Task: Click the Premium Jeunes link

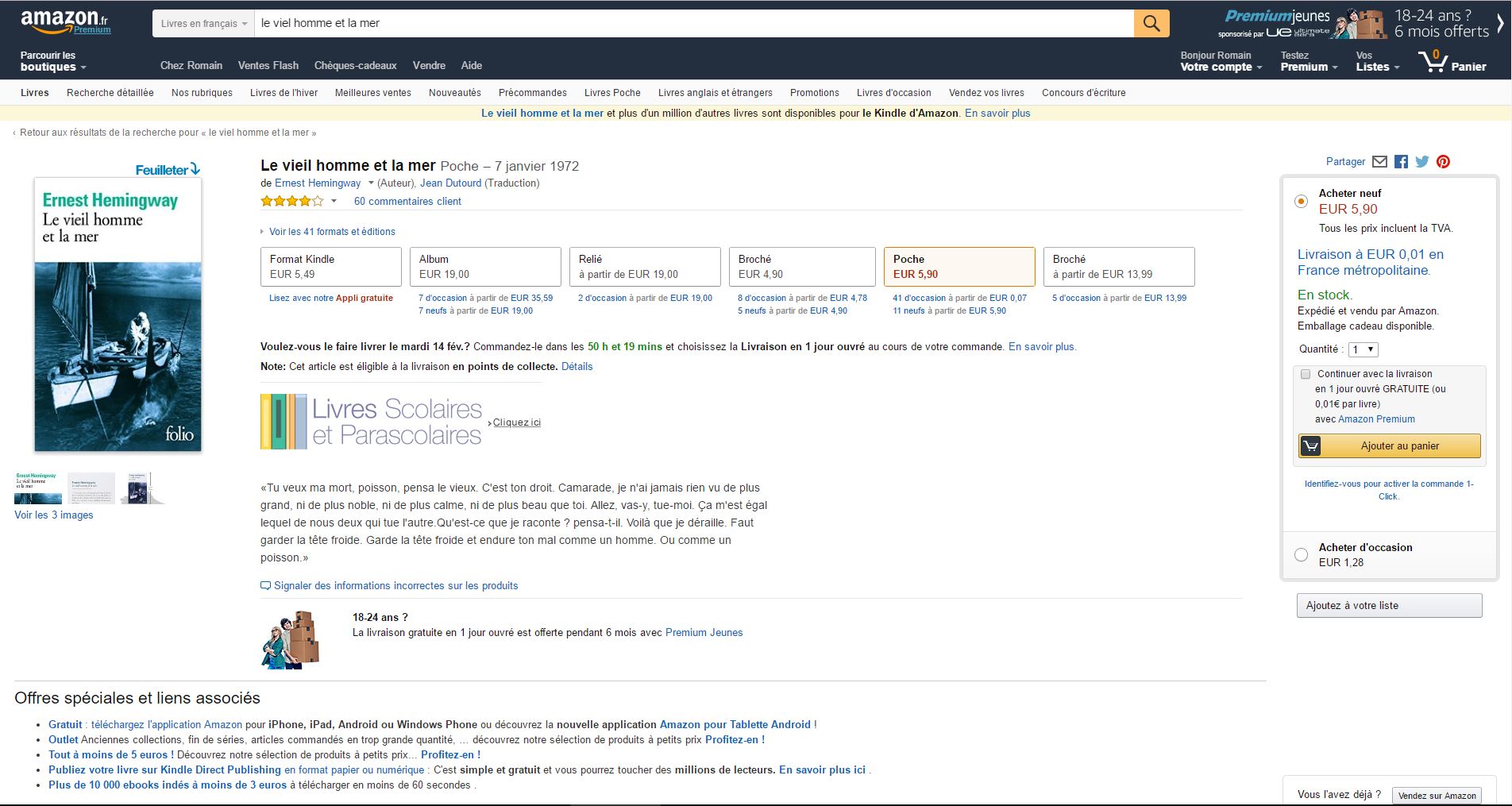Action: [704, 633]
